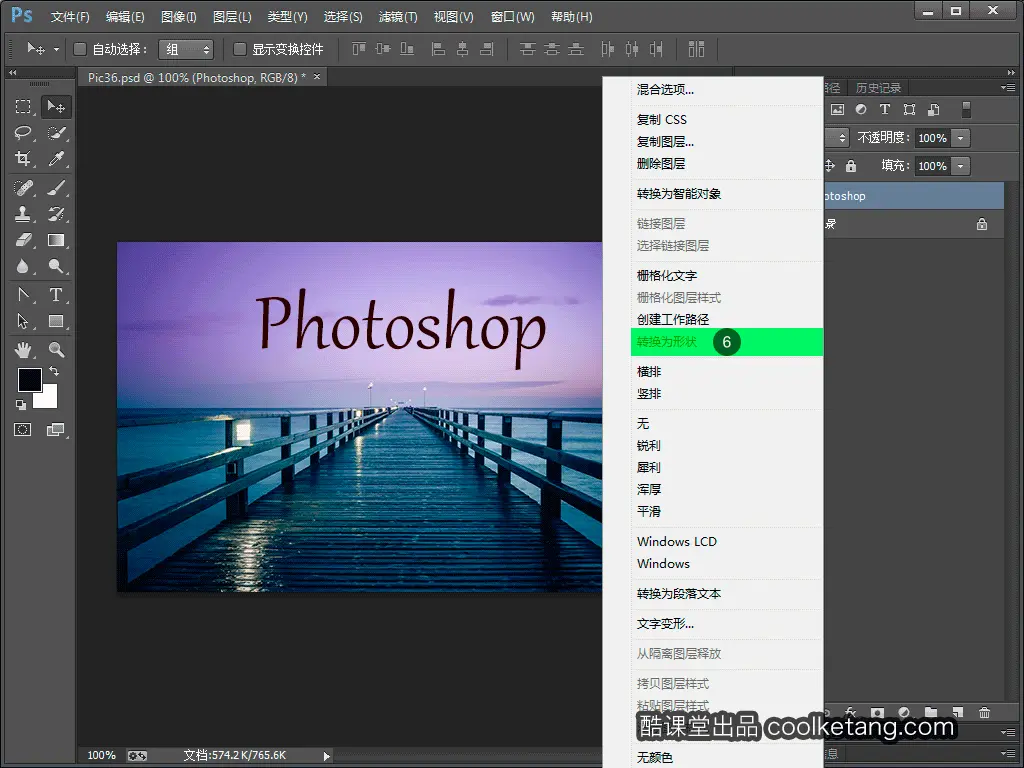Open the 文件(F) menu
This screenshot has height=768, width=1024.
70,17
